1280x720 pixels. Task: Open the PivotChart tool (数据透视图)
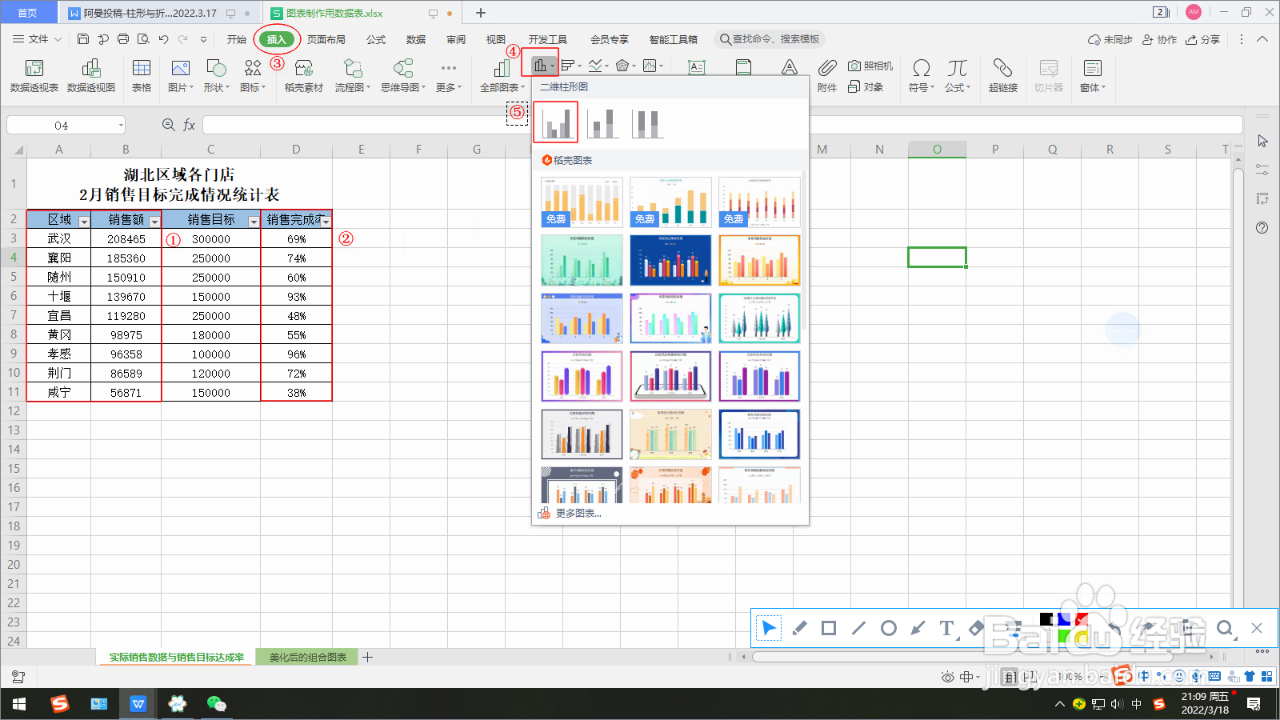coord(91,76)
